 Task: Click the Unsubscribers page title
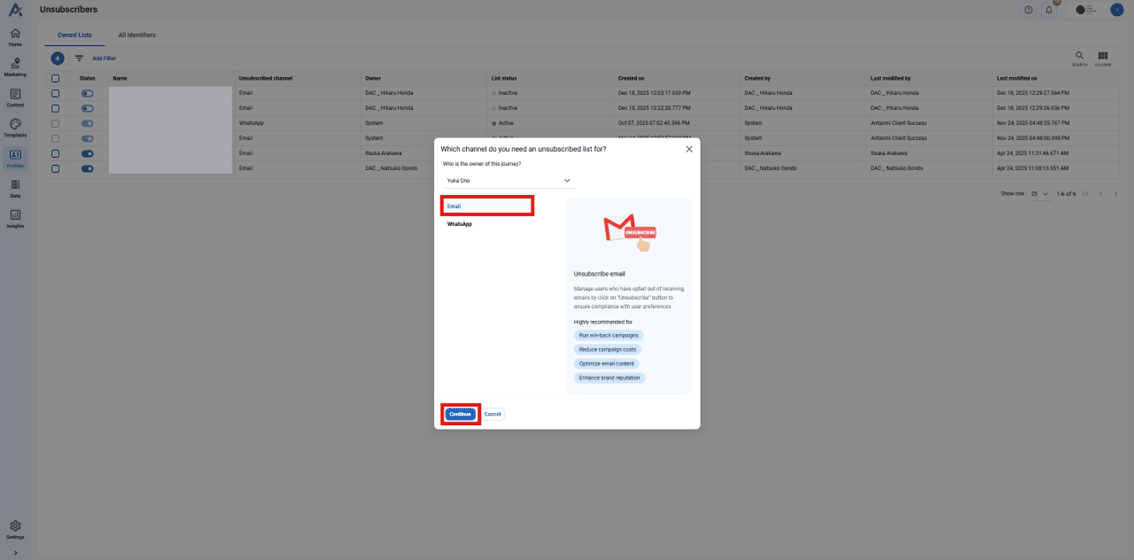tap(69, 9)
